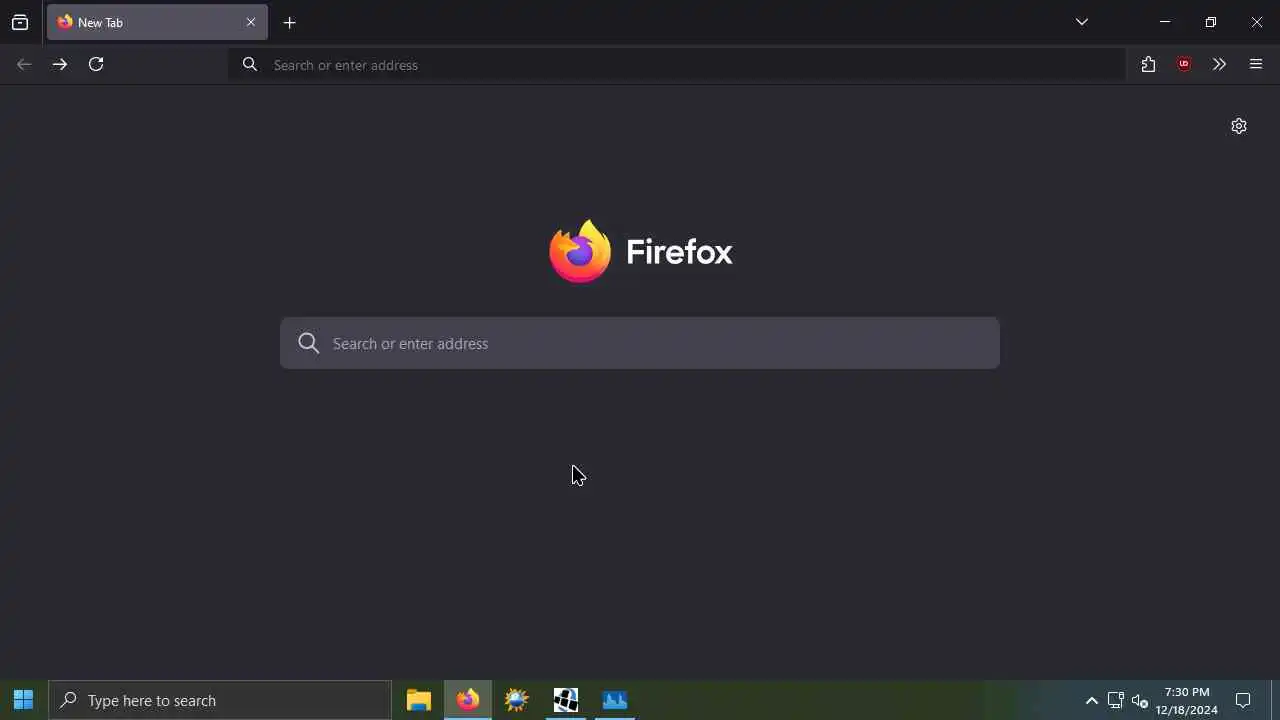Restore down the Firefox window
The image size is (1280, 720).
(x=1211, y=22)
